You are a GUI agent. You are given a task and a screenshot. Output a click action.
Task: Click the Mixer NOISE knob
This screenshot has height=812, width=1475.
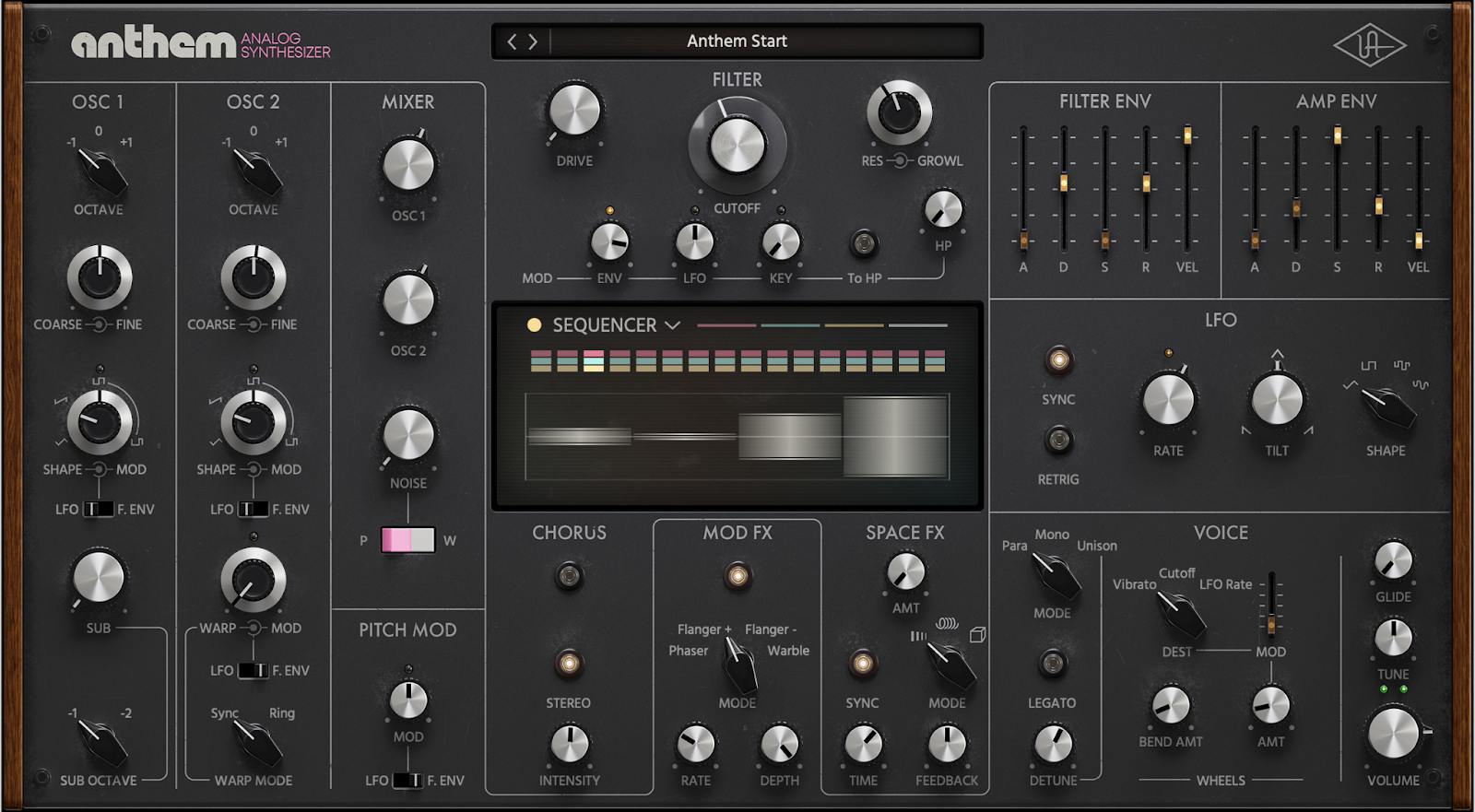click(x=408, y=434)
